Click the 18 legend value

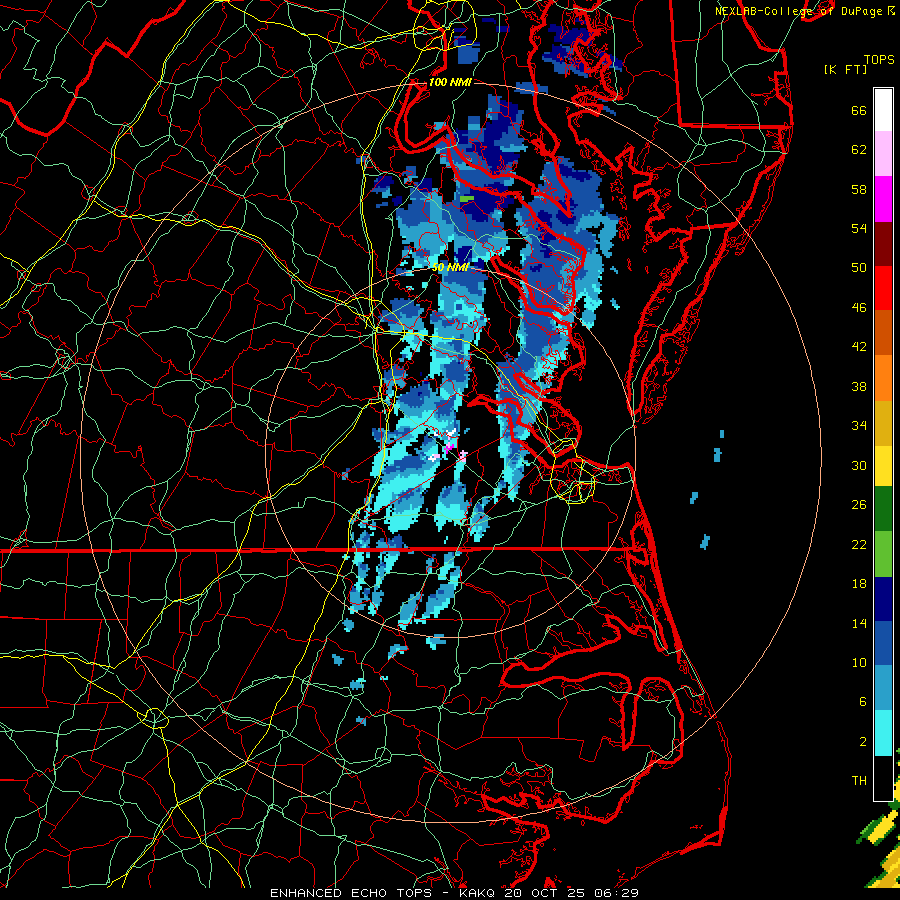pyautogui.click(x=859, y=584)
